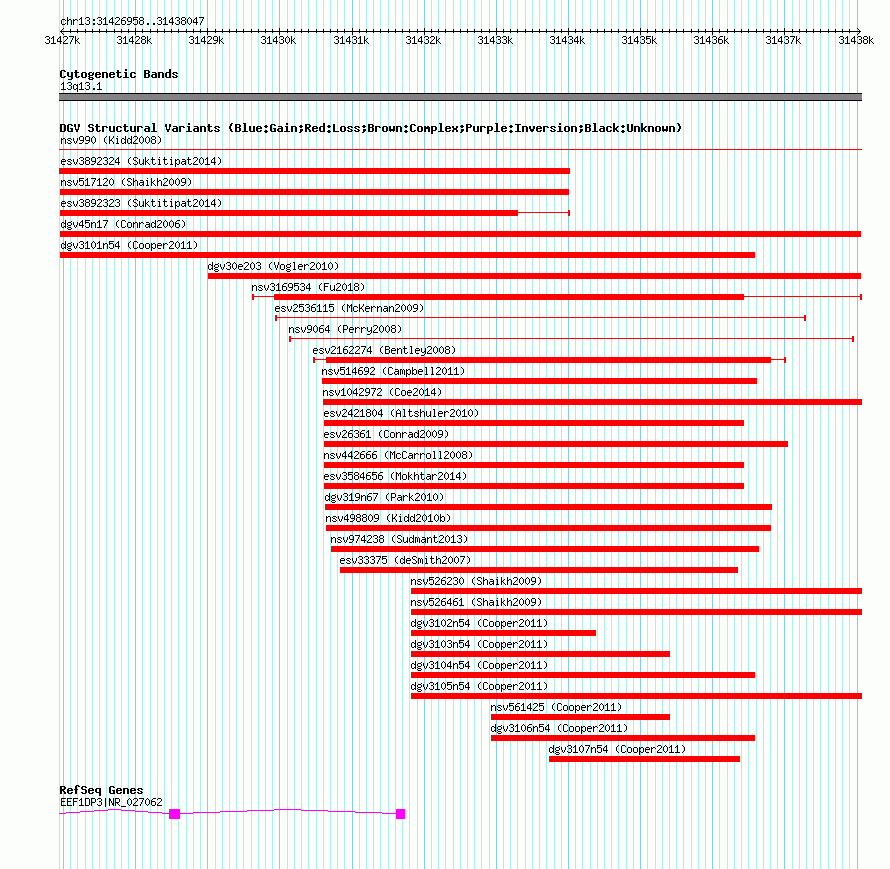890x869 pixels.
Task: Click nsv498809 (Kidd2010b) variant label
Action: point(388,518)
